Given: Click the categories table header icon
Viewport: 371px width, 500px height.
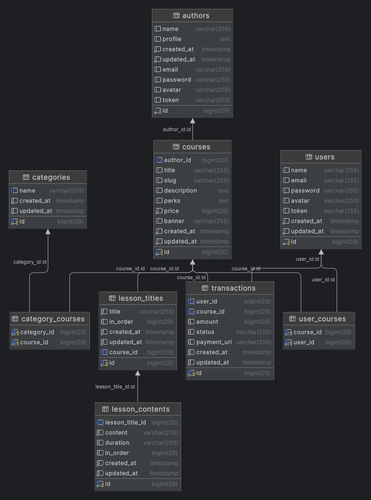Looking at the screenshot, I should [x=26, y=177].
